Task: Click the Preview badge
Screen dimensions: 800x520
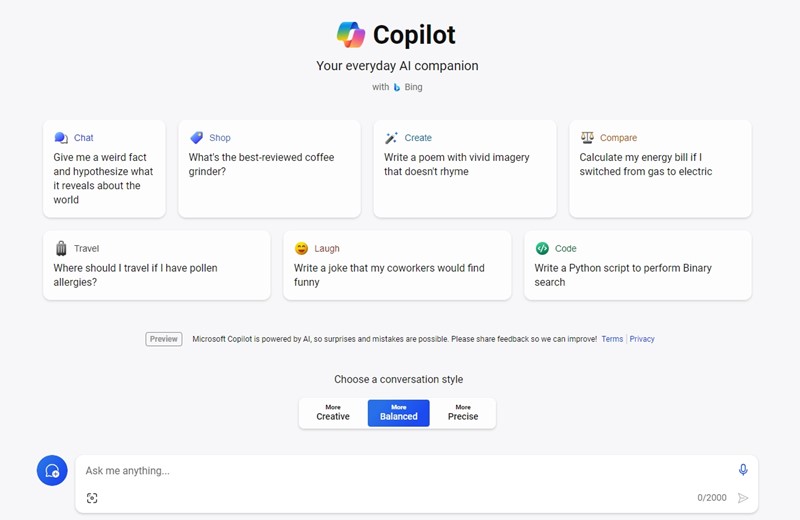Action: pyautogui.click(x=164, y=339)
